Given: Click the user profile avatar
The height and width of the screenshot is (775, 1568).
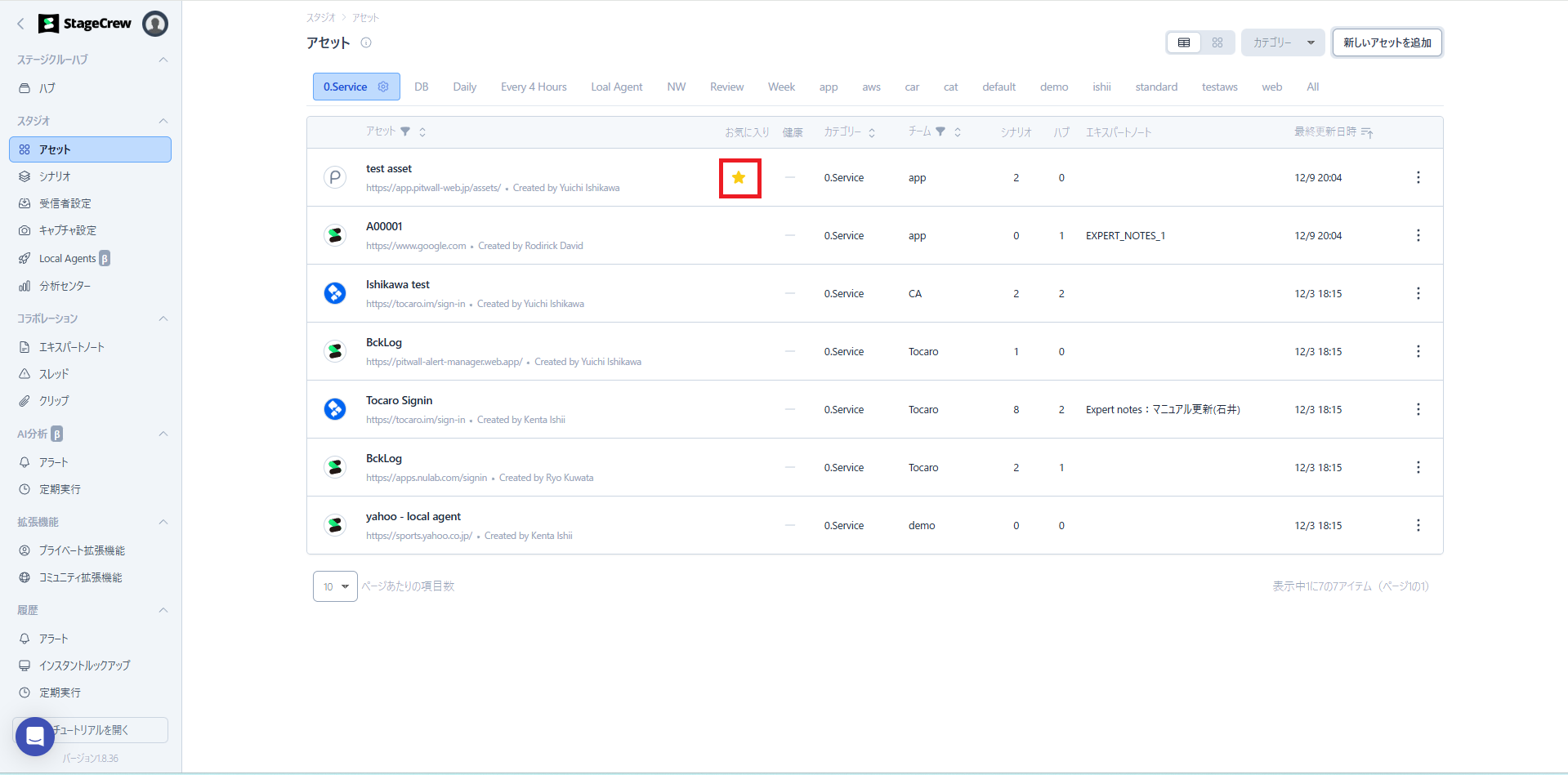Looking at the screenshot, I should tap(155, 24).
